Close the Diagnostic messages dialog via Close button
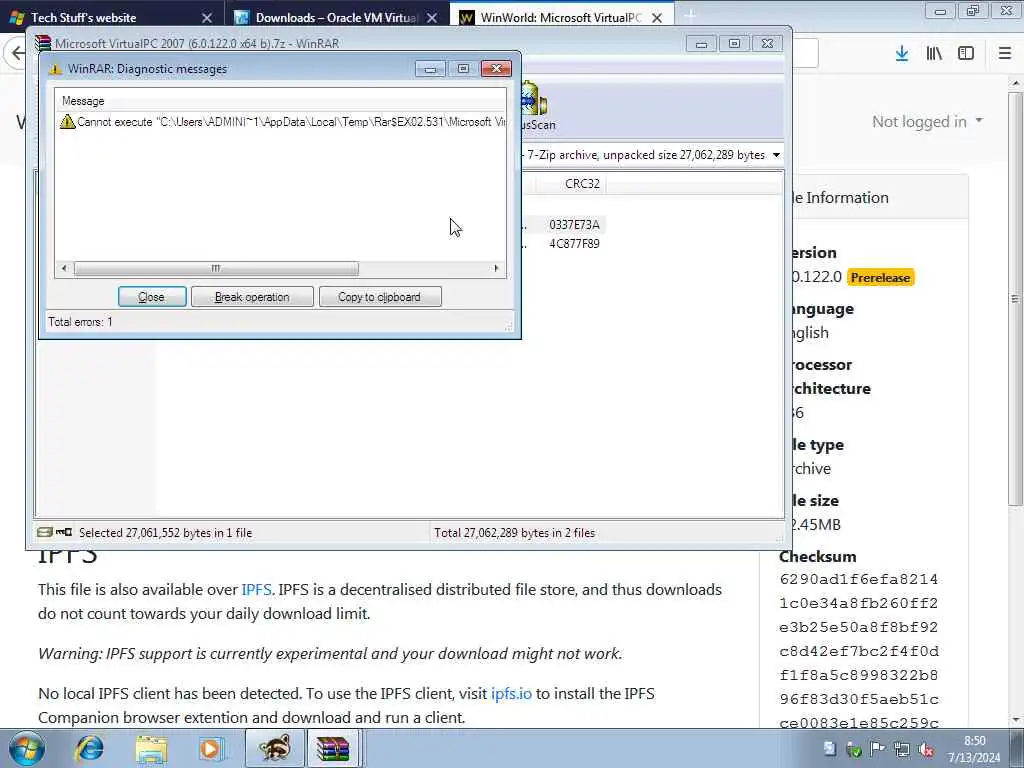This screenshot has width=1024, height=768. pyautogui.click(x=152, y=297)
